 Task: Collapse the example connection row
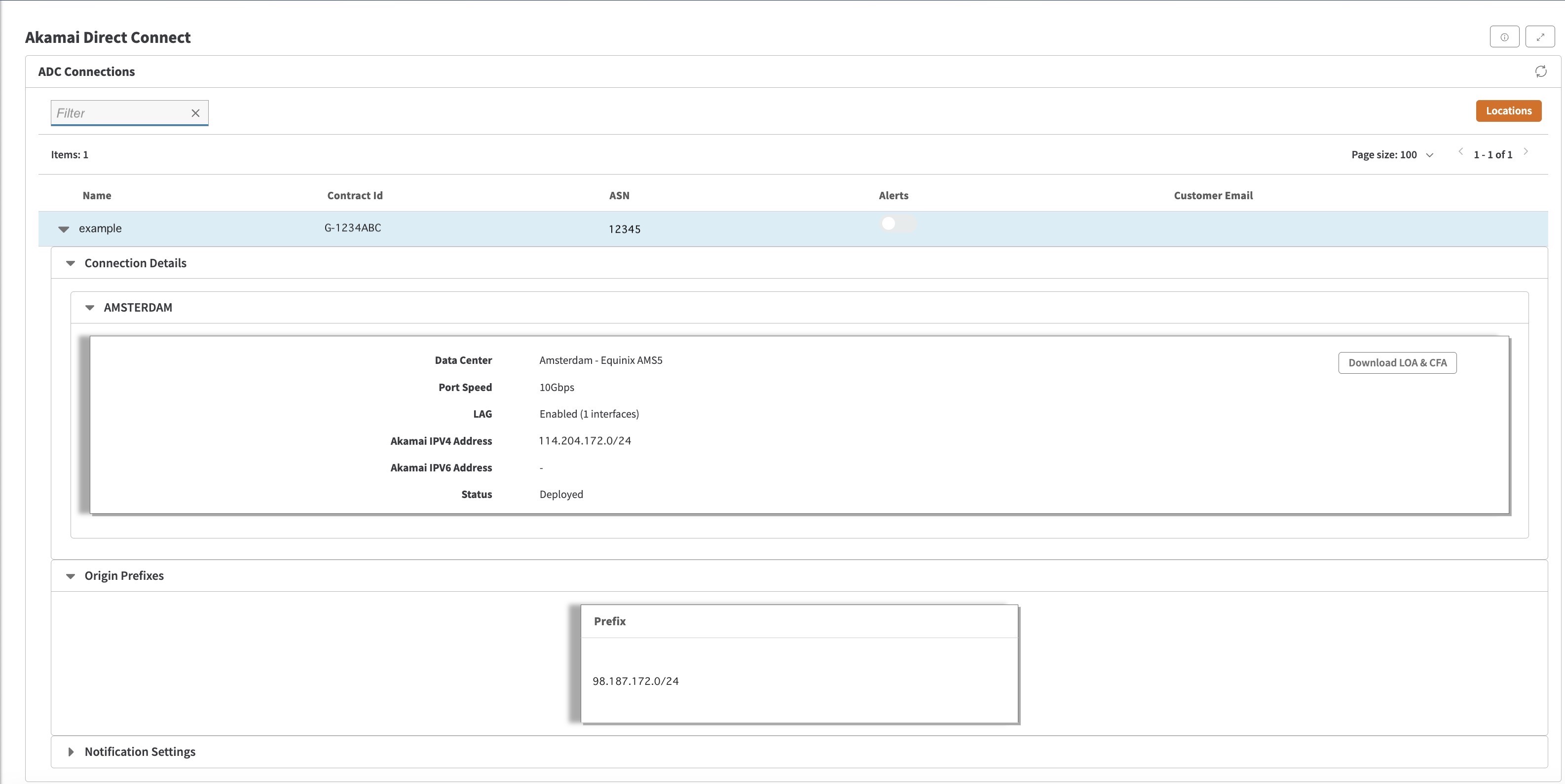coord(64,229)
